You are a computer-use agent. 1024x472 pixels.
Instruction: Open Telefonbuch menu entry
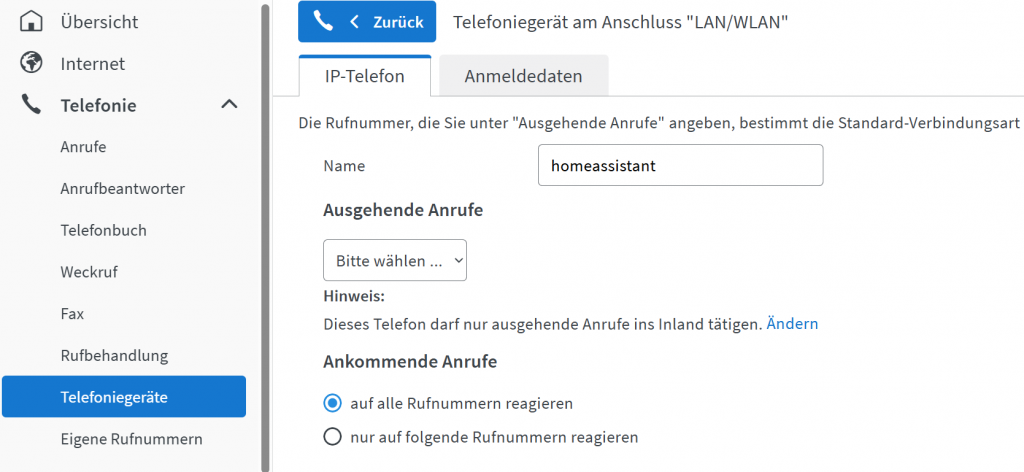point(103,230)
